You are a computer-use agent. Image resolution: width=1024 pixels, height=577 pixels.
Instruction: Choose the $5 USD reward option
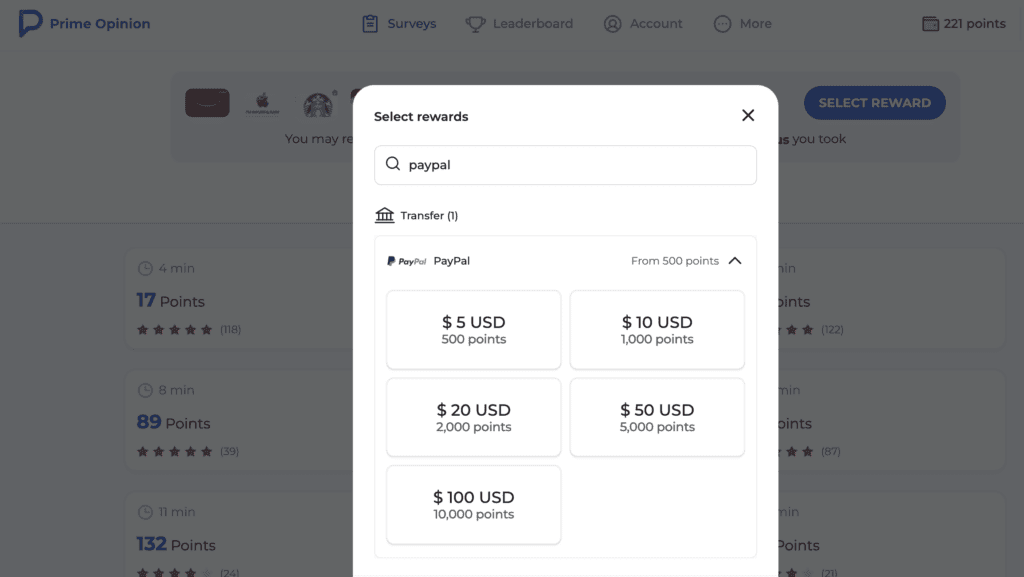pyautogui.click(x=473, y=330)
